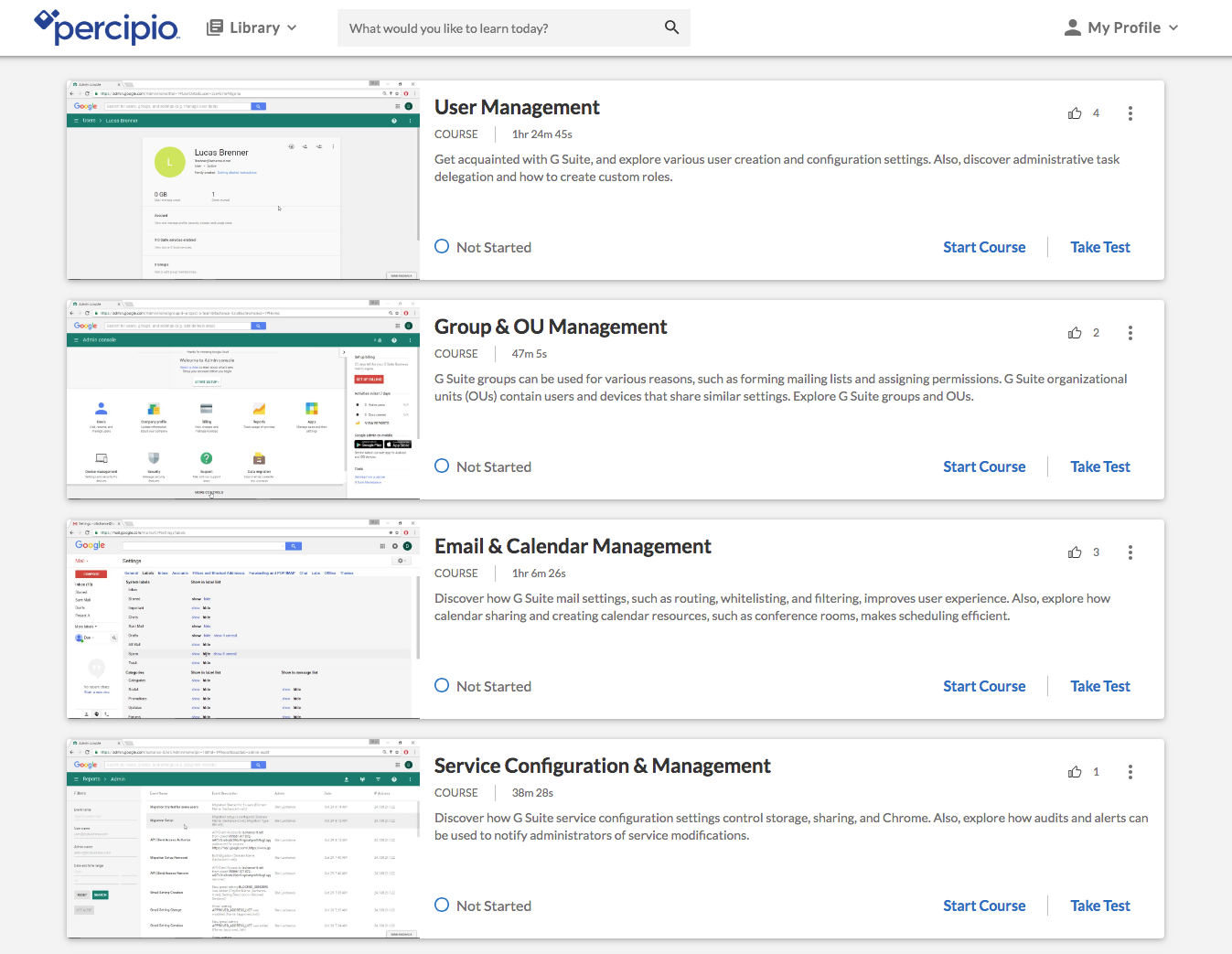The width and height of the screenshot is (1232, 954).
Task: Open the Email & Calendar Management title
Action: pyautogui.click(x=573, y=546)
